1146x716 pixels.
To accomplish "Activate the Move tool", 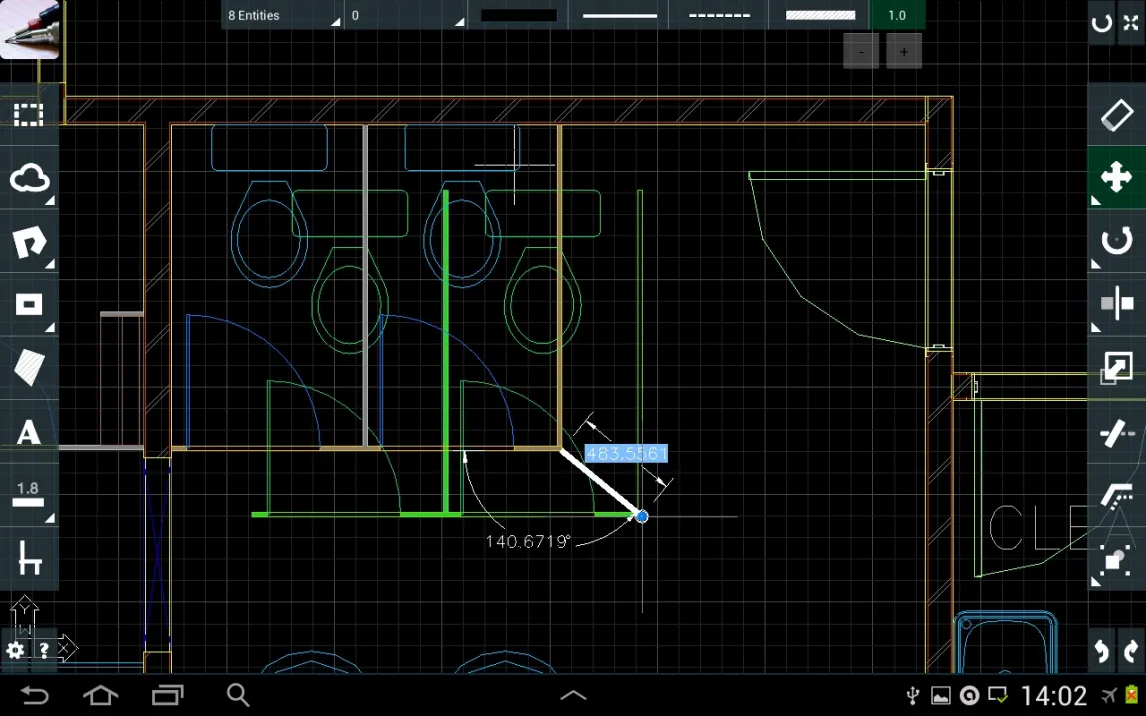I will [x=1116, y=179].
